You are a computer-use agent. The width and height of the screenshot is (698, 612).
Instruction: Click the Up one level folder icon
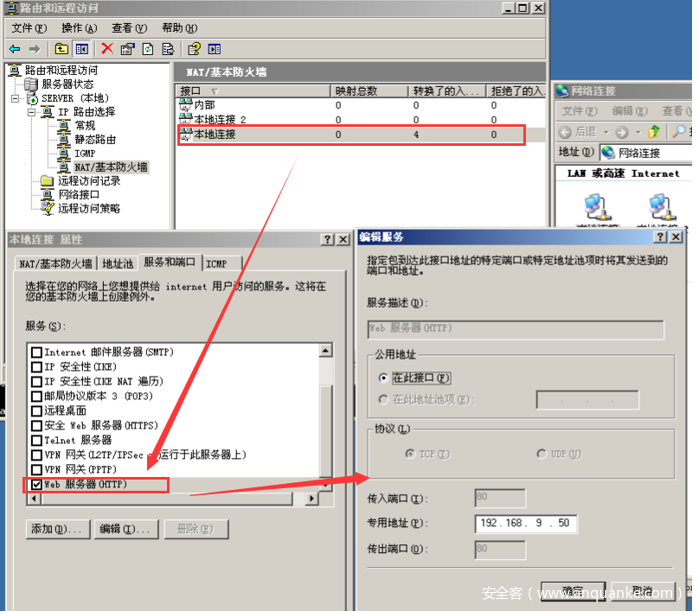pos(61,49)
